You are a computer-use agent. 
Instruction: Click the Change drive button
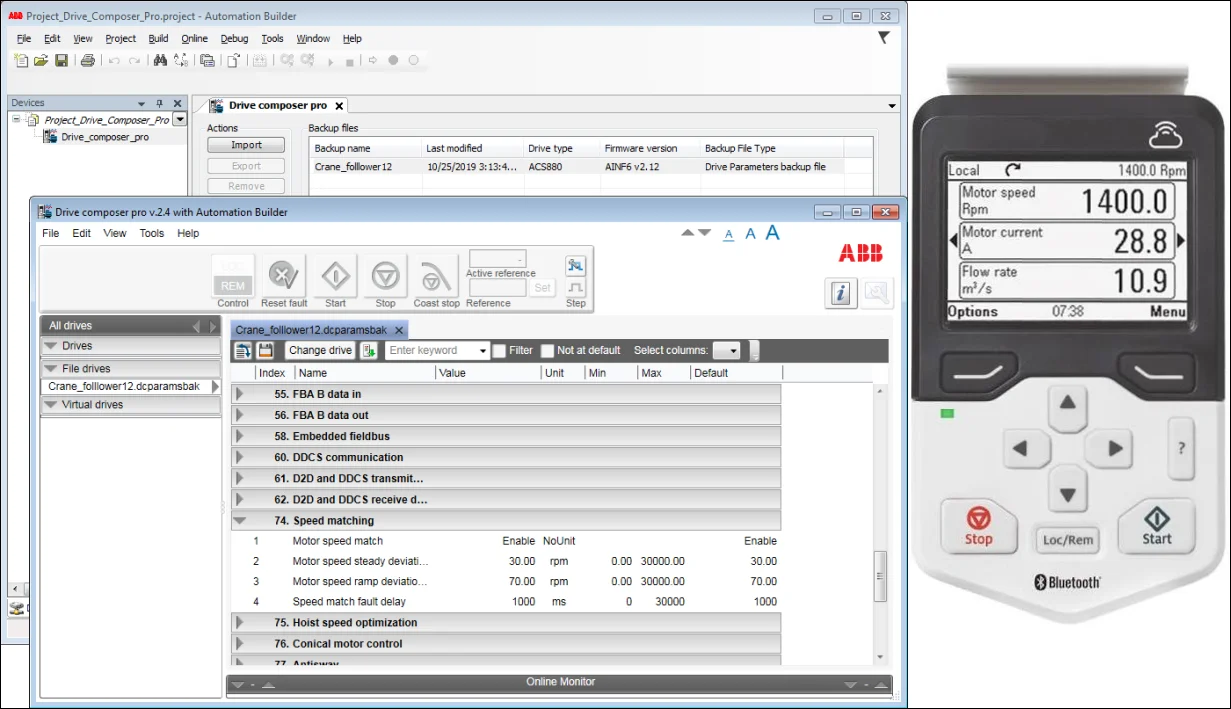tap(320, 350)
